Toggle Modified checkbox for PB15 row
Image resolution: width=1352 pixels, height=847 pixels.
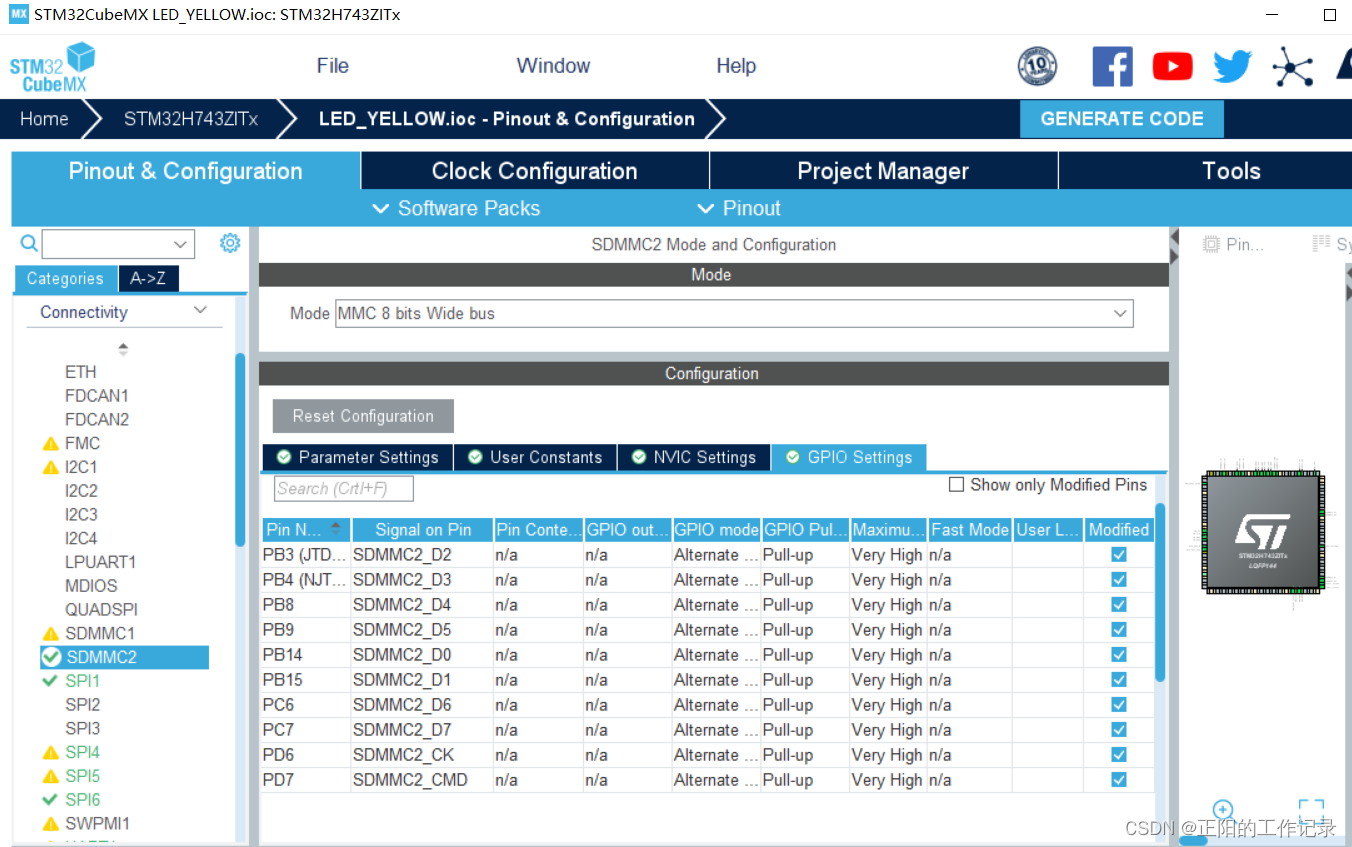click(x=1119, y=680)
